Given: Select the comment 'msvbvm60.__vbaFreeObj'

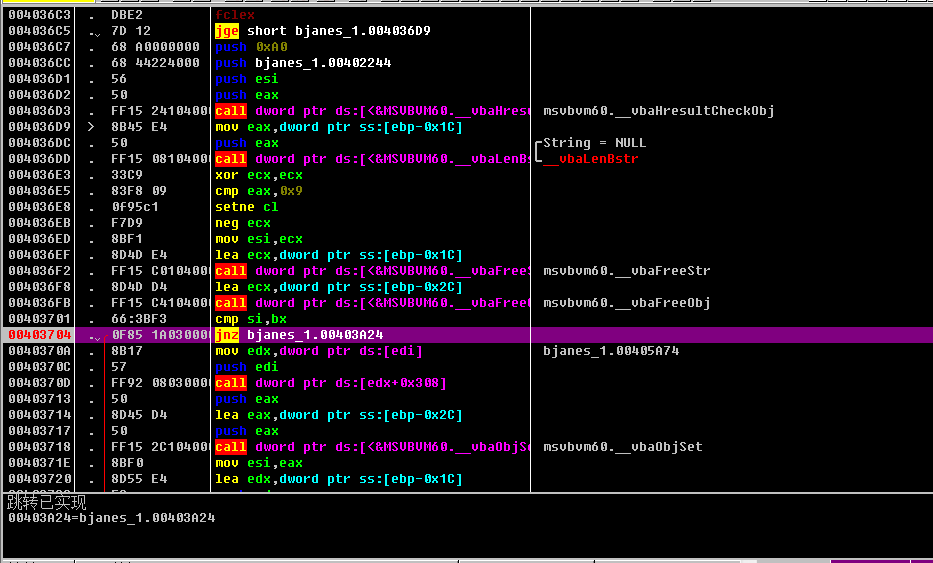Looking at the screenshot, I should tap(627, 304).
